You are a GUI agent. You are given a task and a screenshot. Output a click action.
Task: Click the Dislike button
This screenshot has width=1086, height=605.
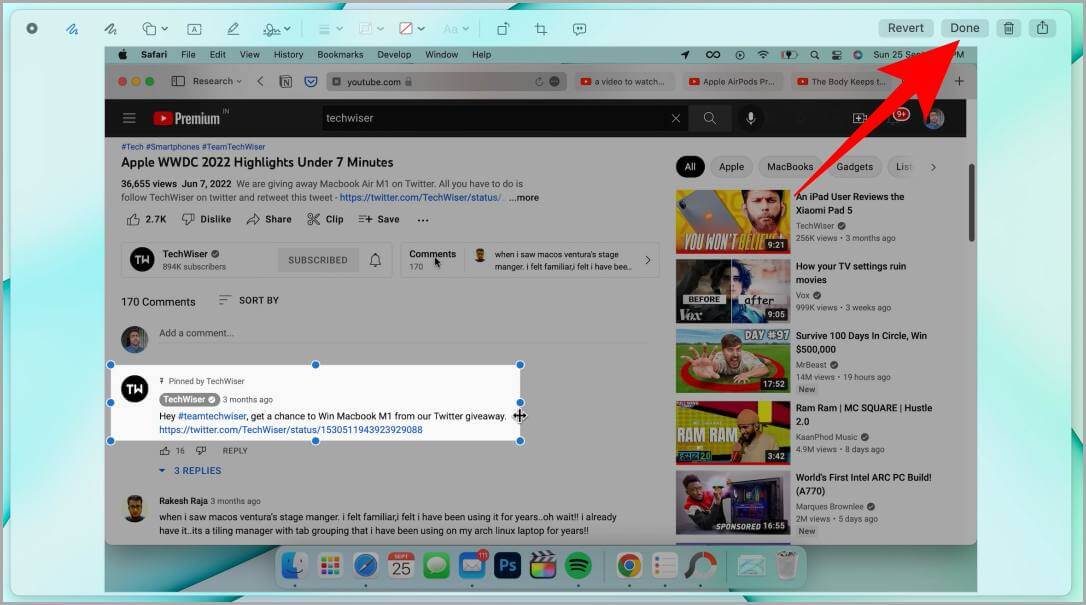point(206,219)
